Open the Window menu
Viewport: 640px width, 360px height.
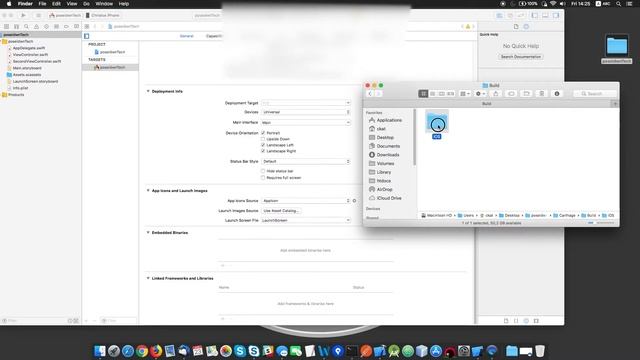pyautogui.click(x=104, y=4)
